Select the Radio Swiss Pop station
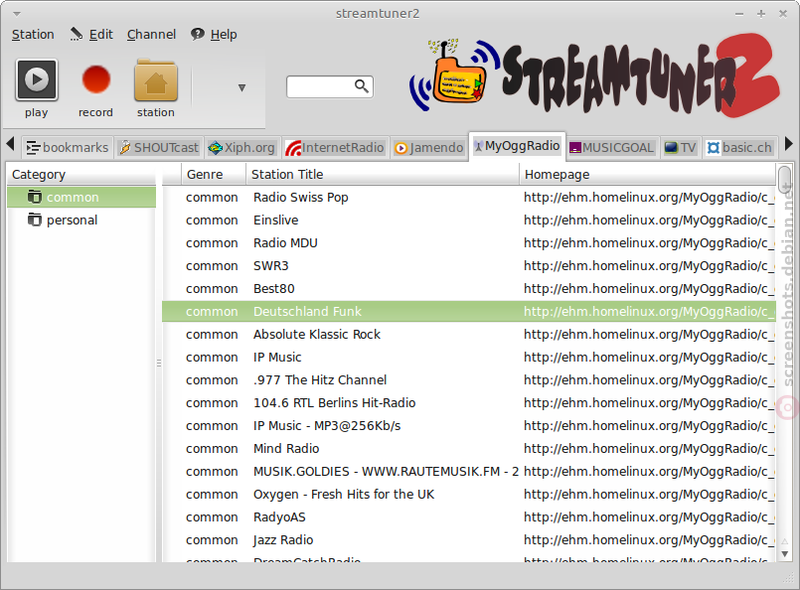This screenshot has width=800, height=590. (x=469, y=197)
